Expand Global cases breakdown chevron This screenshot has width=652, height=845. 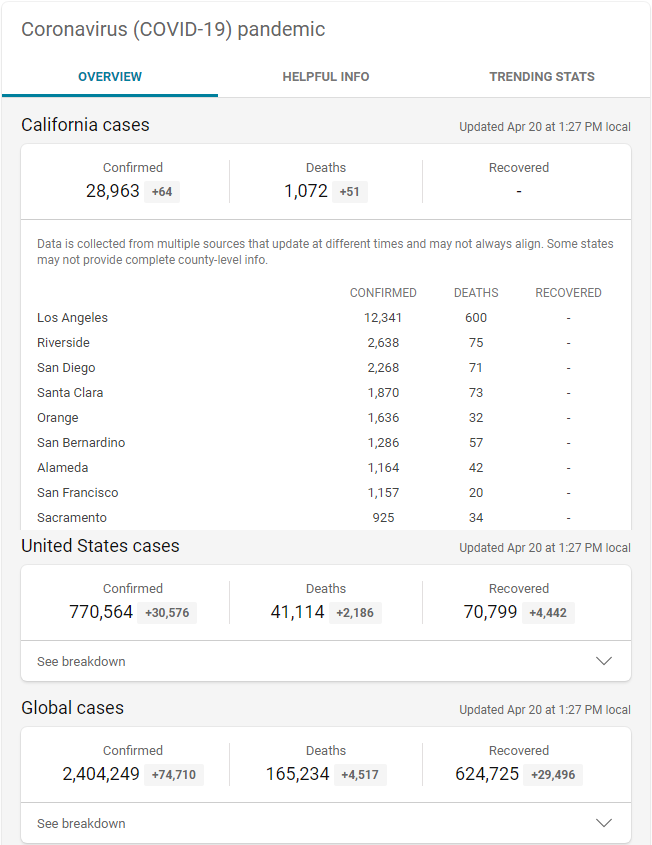(x=604, y=823)
